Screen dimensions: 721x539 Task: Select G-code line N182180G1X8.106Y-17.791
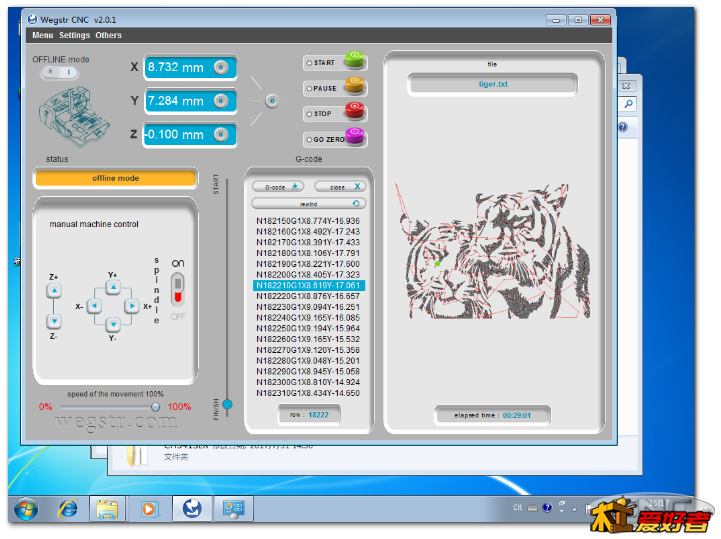pyautogui.click(x=308, y=253)
